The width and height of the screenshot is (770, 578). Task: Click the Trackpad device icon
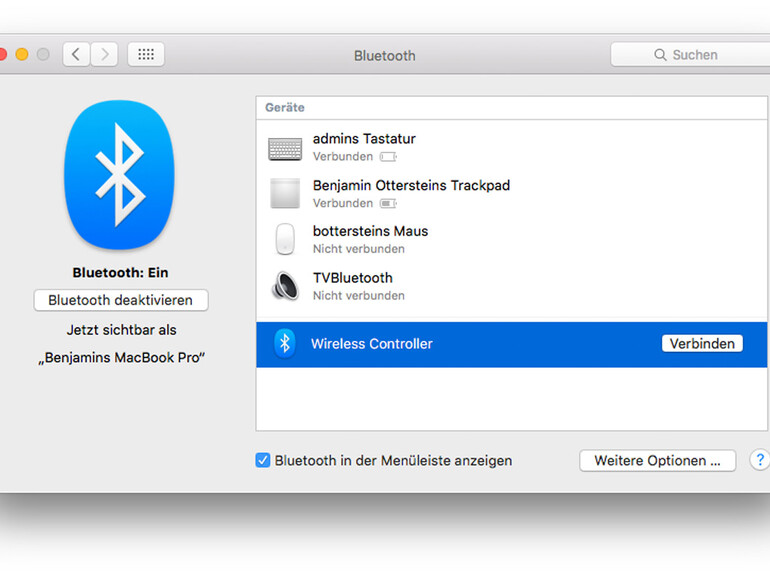(285, 193)
